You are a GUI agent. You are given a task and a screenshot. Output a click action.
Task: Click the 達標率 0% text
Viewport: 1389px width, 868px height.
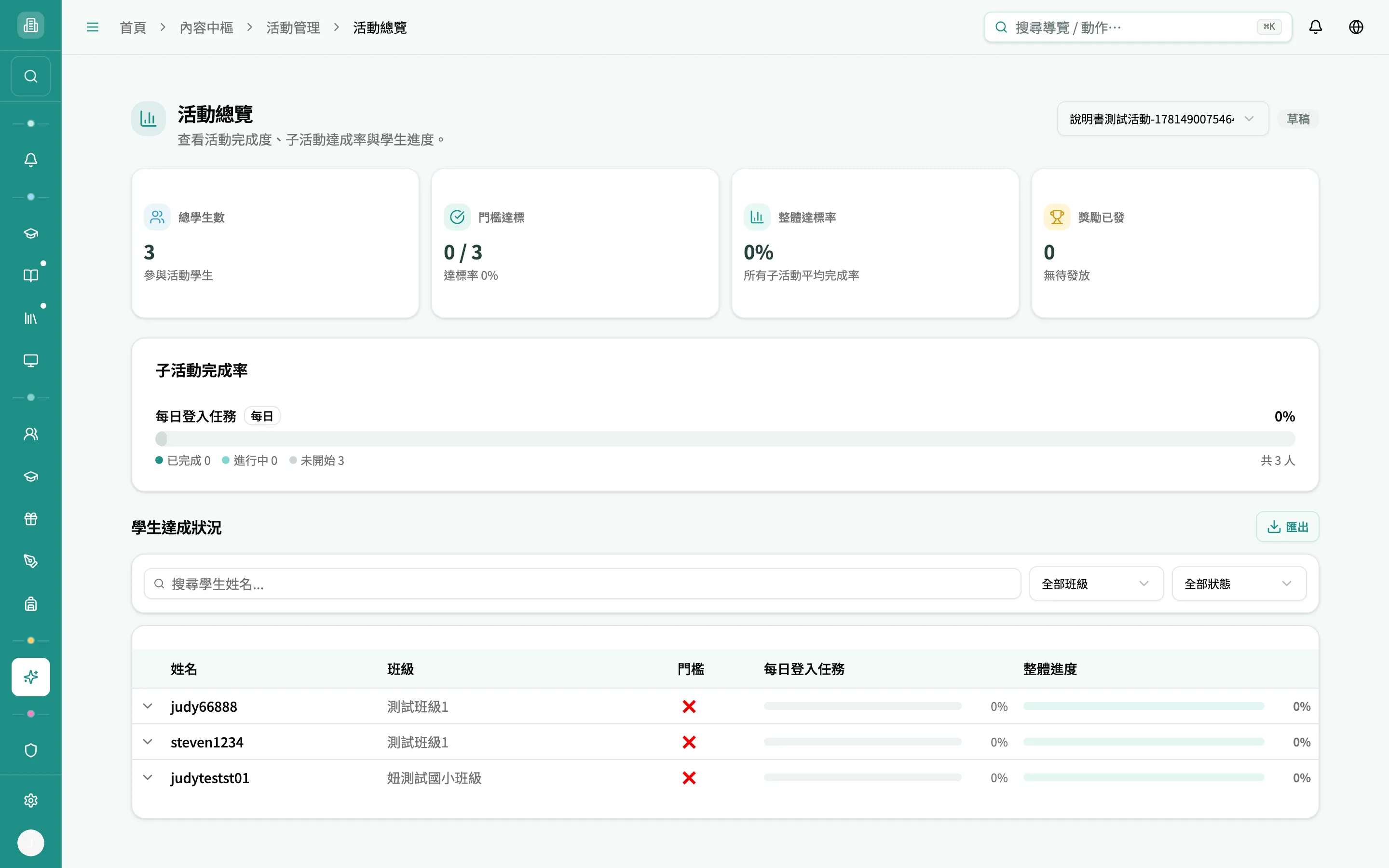pos(471,275)
